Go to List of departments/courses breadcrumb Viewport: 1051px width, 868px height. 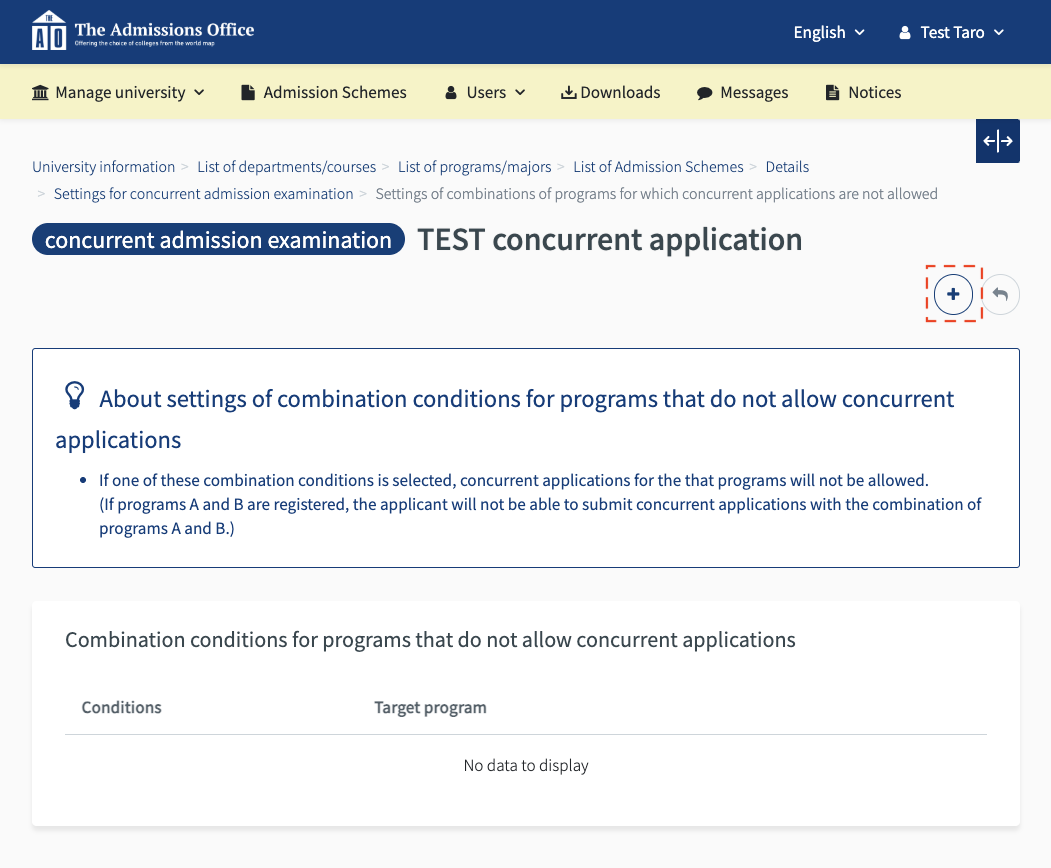[286, 167]
